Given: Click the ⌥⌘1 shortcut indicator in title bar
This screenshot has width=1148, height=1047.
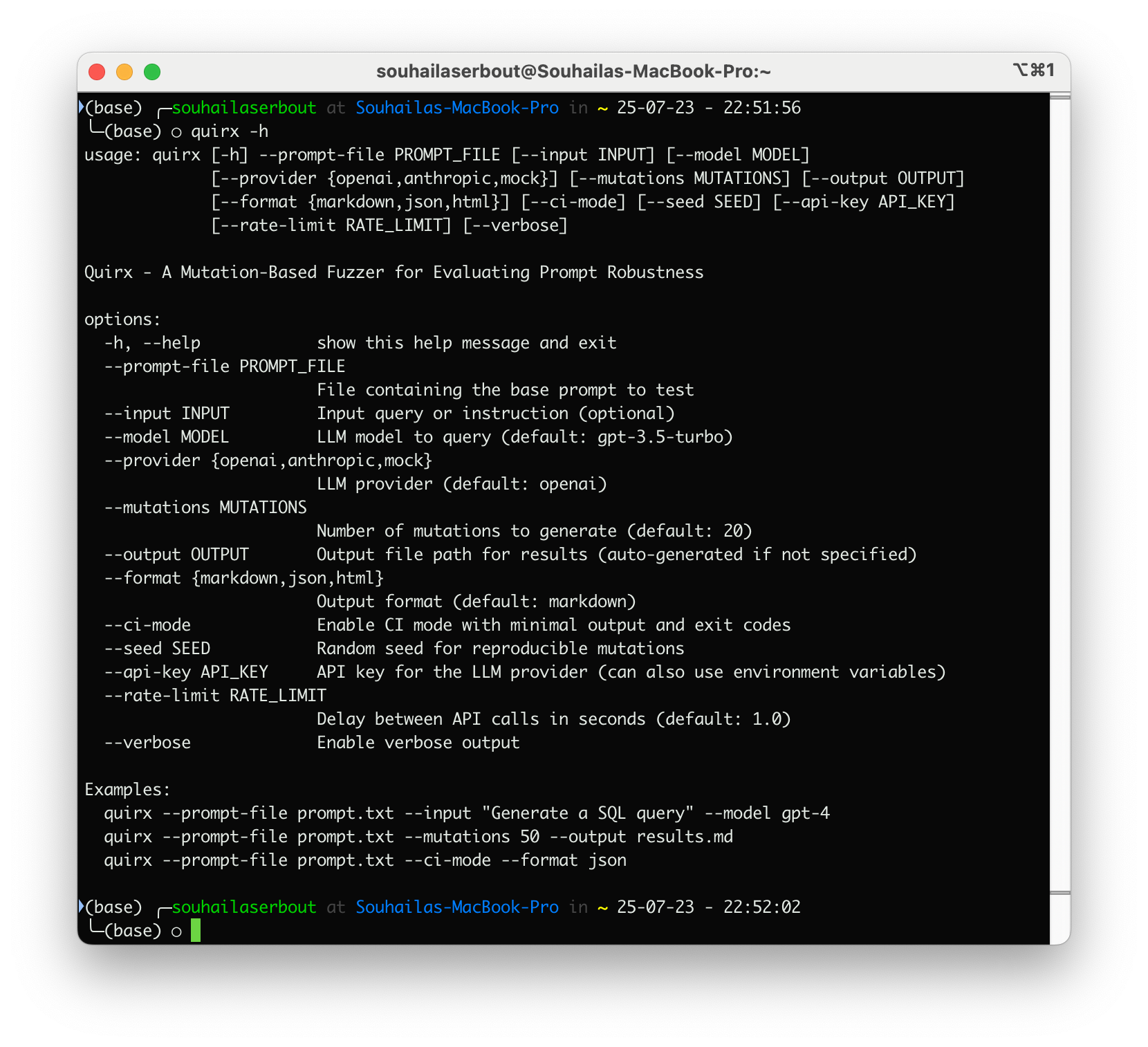Looking at the screenshot, I should click(x=1034, y=70).
